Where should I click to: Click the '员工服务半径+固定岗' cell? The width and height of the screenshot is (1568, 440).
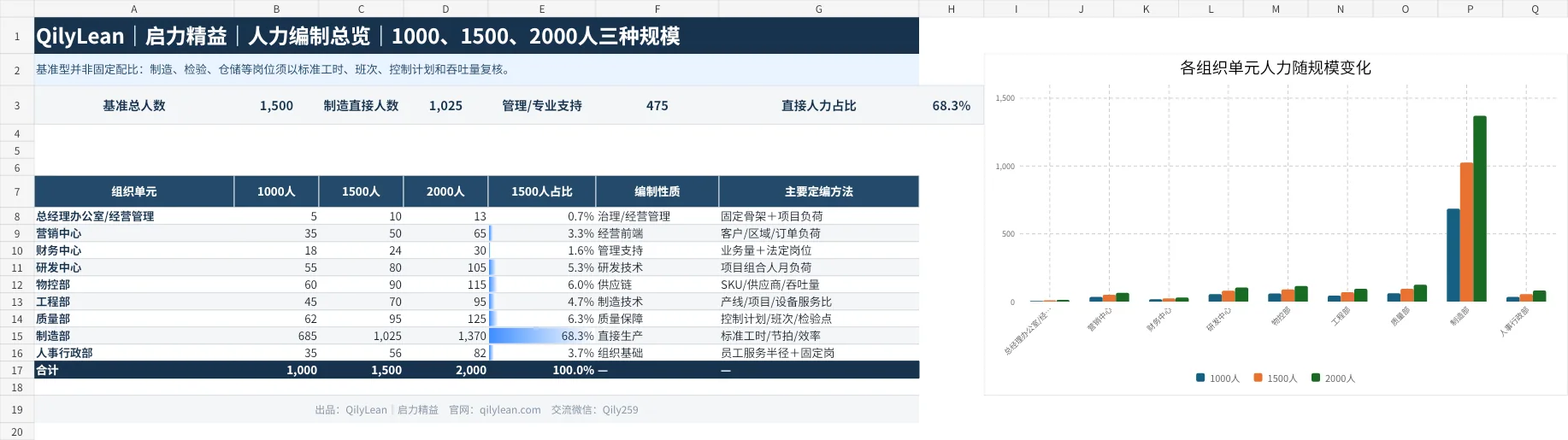click(819, 353)
